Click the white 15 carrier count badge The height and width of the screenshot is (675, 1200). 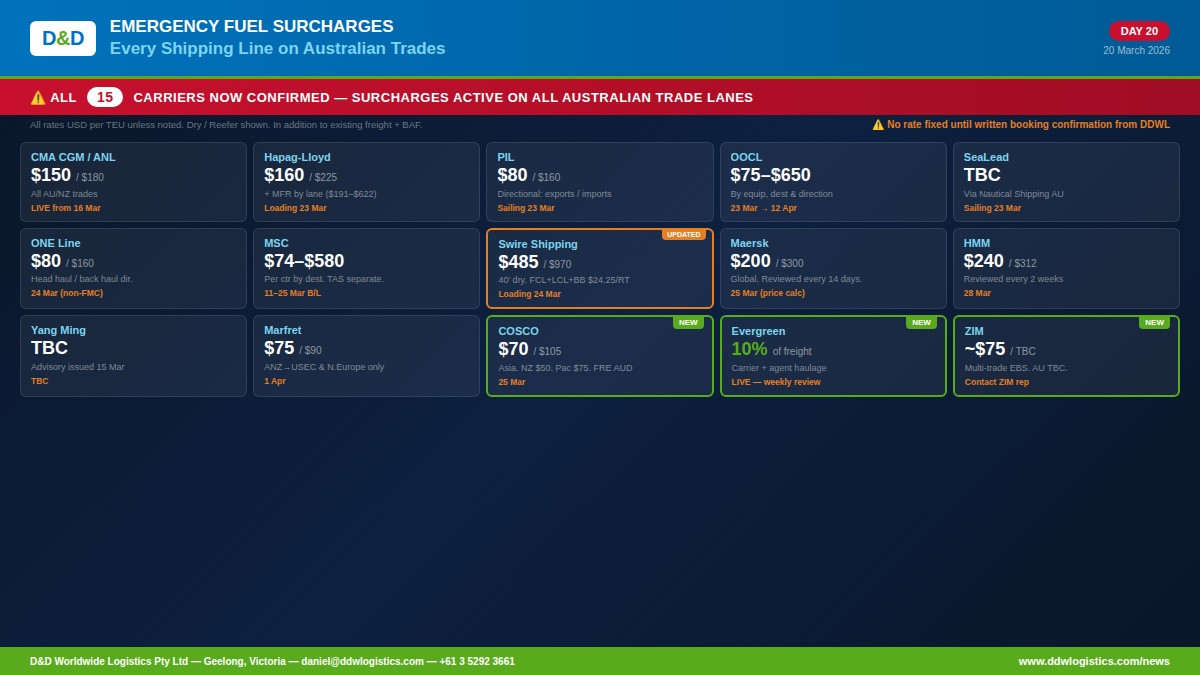pos(105,97)
